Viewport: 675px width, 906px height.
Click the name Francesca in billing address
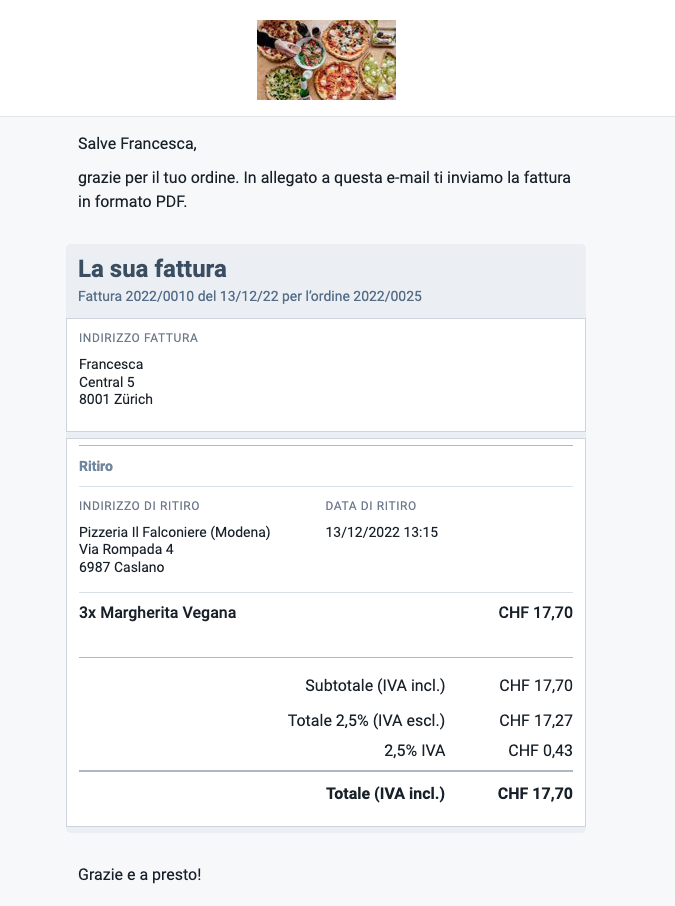pyautogui.click(x=111, y=364)
